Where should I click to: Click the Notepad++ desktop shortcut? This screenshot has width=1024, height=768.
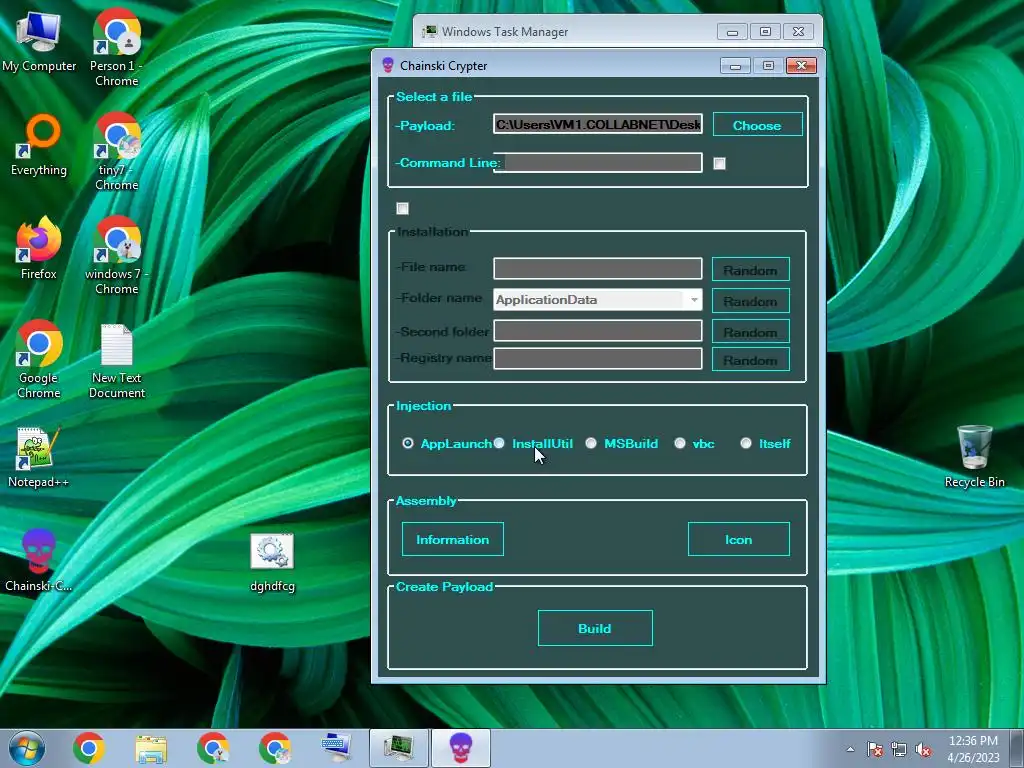(39, 457)
